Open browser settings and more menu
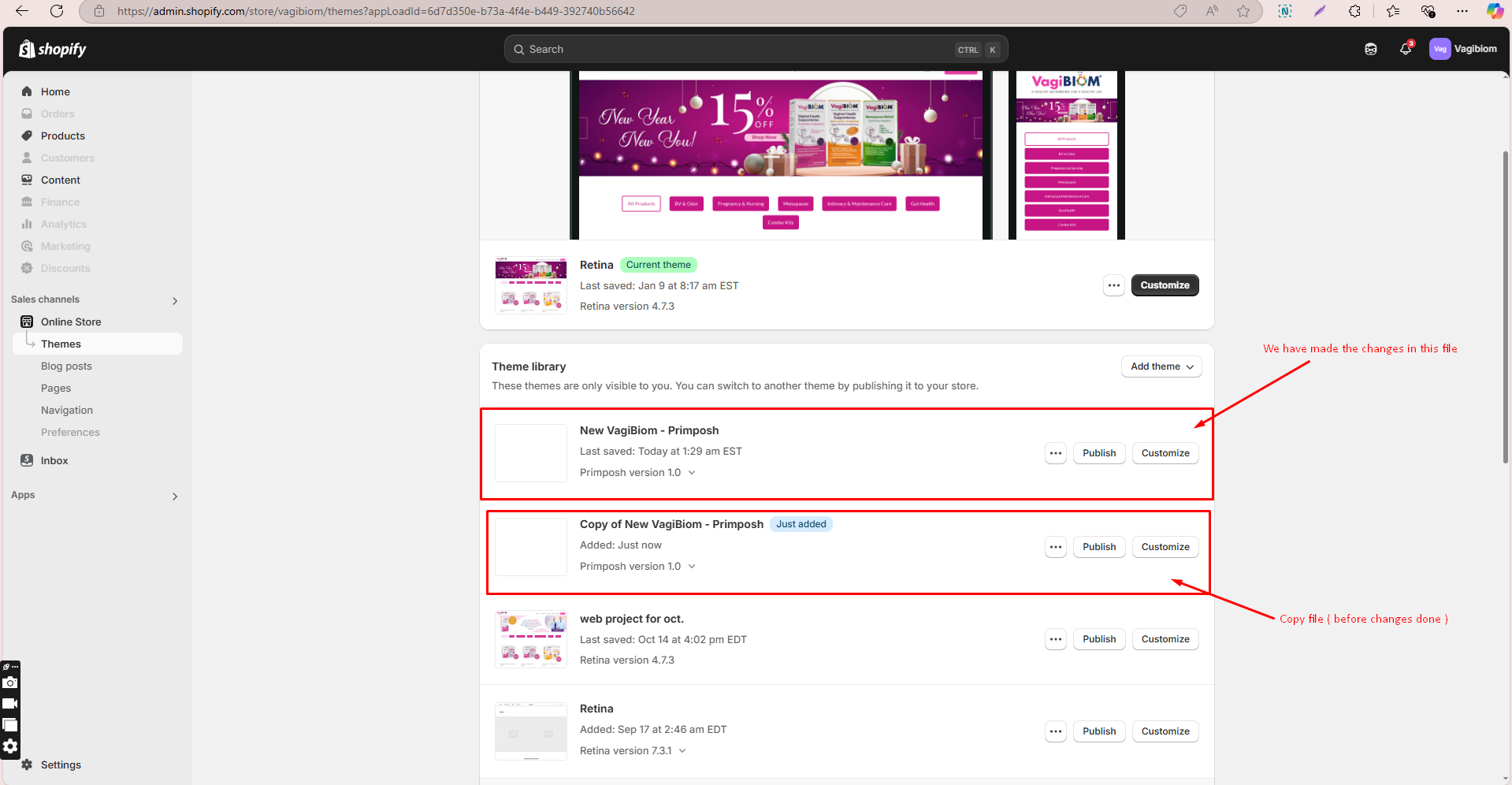Image resolution: width=1512 pixels, height=785 pixels. point(1462,11)
